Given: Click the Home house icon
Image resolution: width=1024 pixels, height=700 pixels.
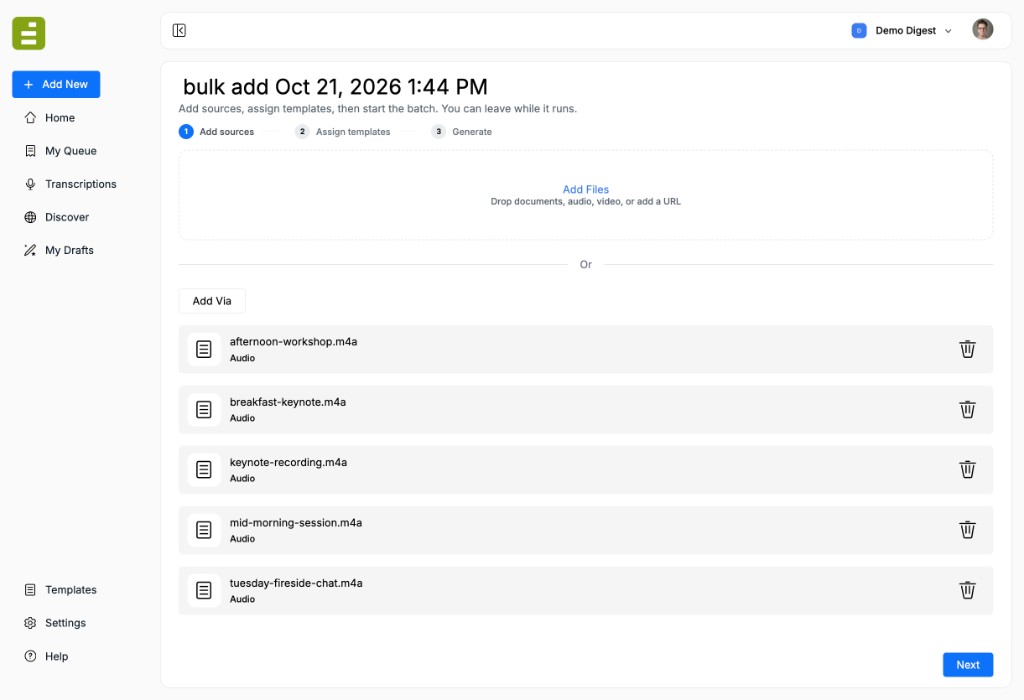Looking at the screenshot, I should tap(30, 118).
